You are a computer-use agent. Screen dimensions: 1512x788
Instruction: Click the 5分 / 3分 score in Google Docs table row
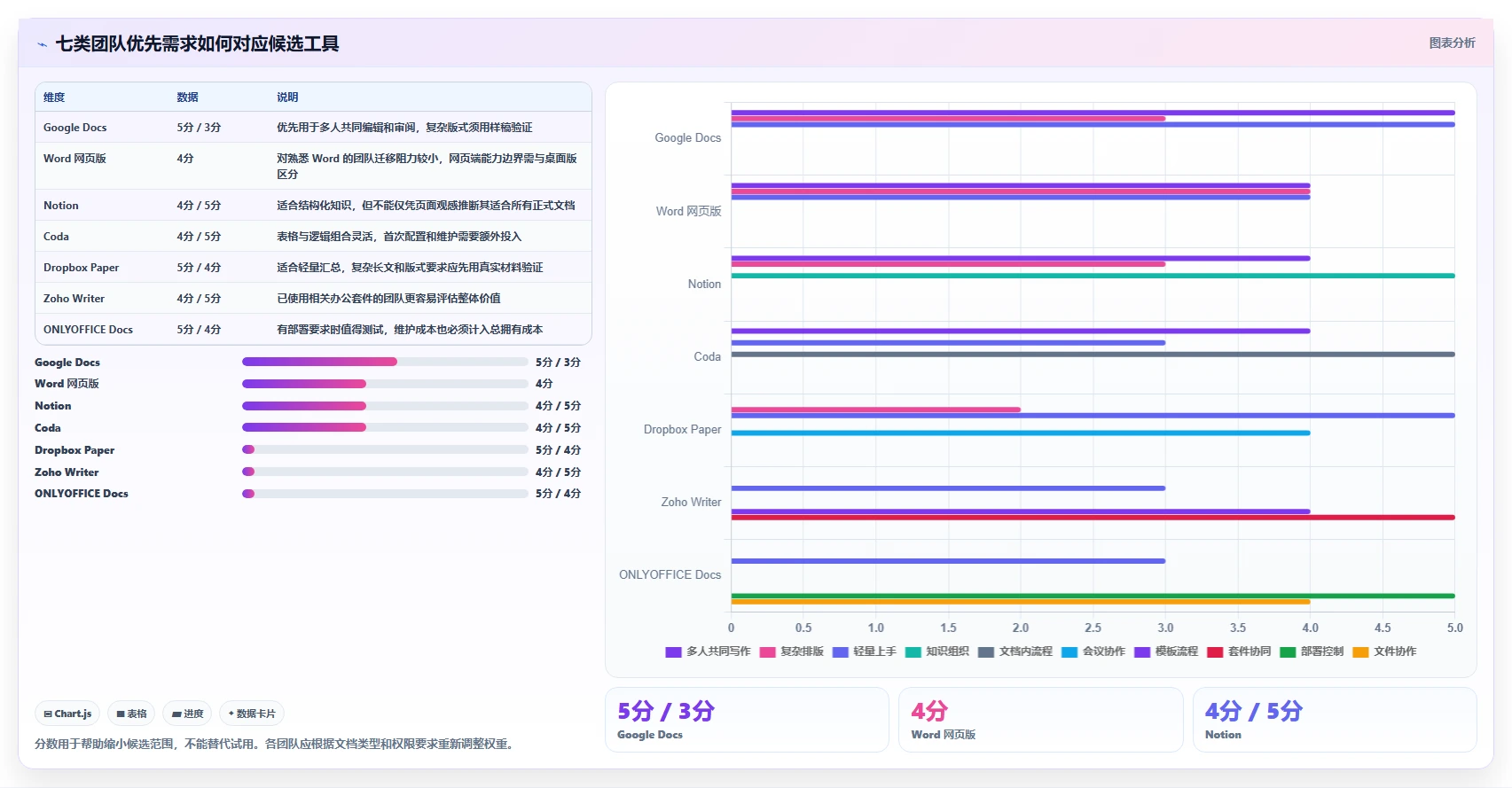(x=199, y=128)
